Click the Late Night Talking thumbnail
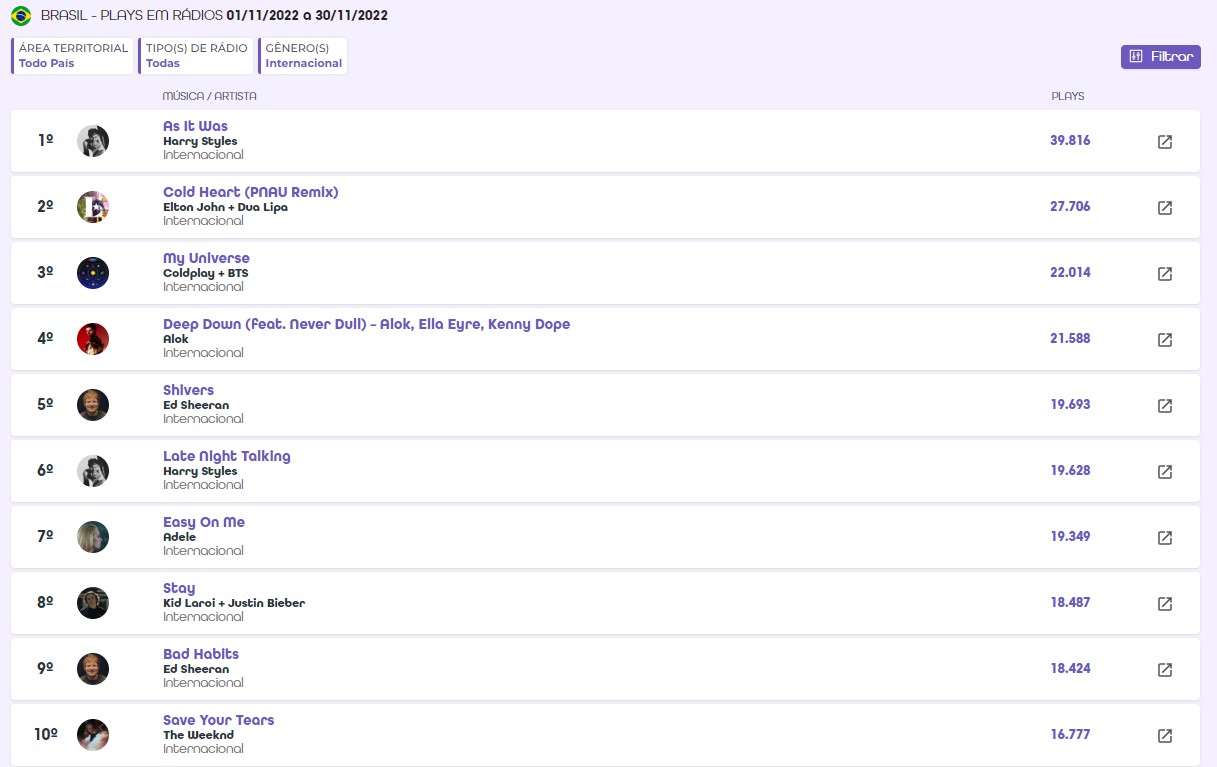The image size is (1217, 767). tap(93, 471)
